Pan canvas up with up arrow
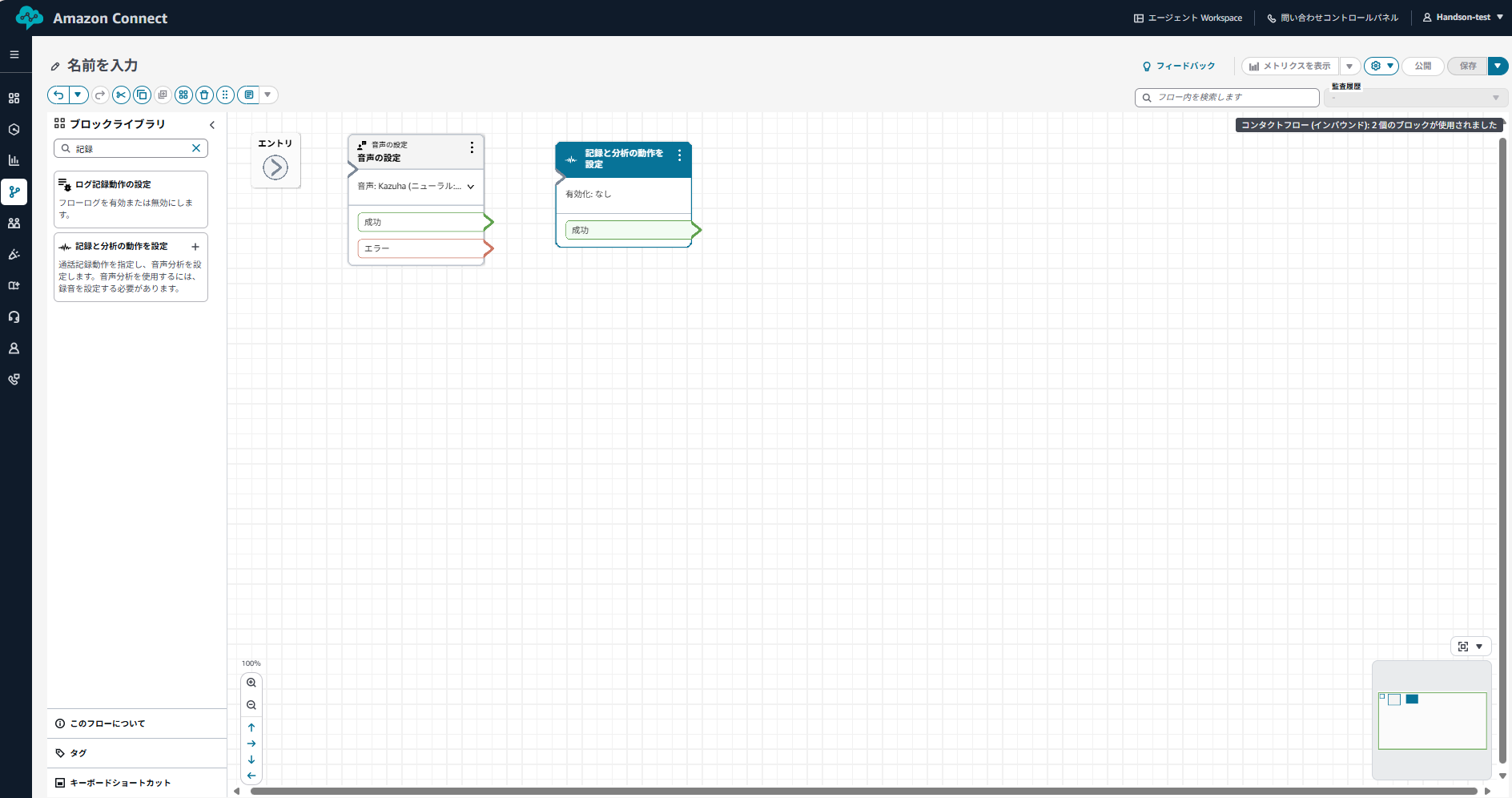1512x798 pixels. click(251, 727)
